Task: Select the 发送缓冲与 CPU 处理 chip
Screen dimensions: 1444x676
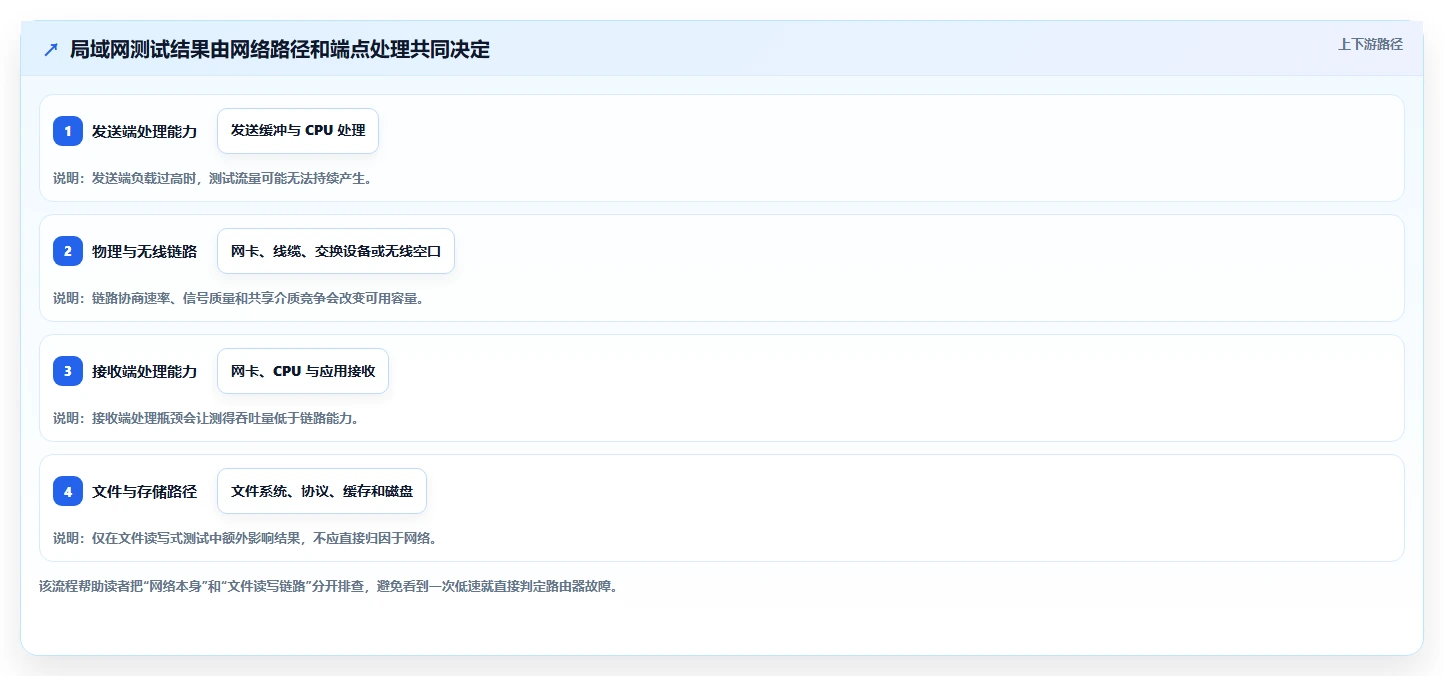Action: click(x=298, y=131)
